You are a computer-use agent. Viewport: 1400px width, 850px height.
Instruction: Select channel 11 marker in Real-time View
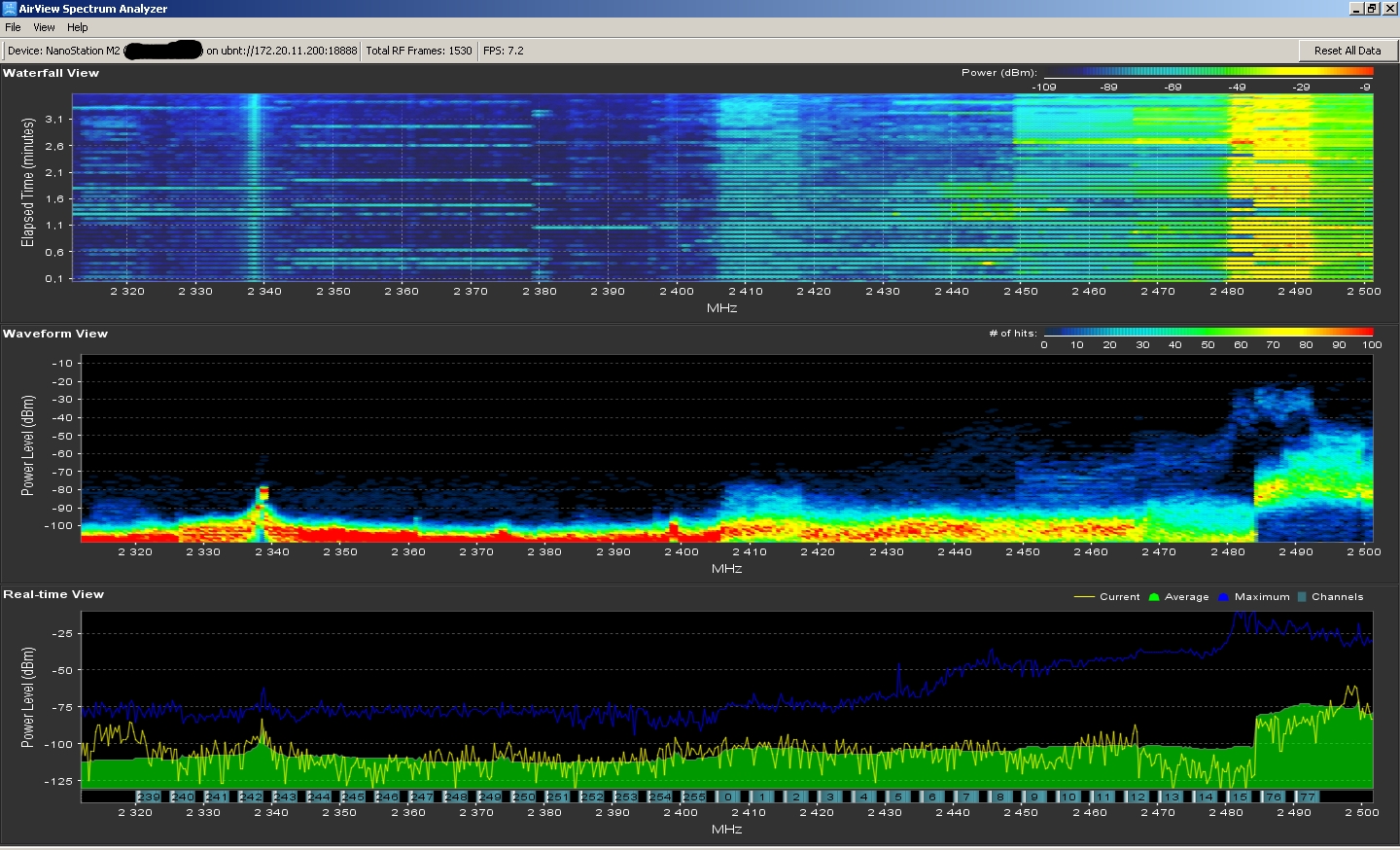[x=1102, y=797]
